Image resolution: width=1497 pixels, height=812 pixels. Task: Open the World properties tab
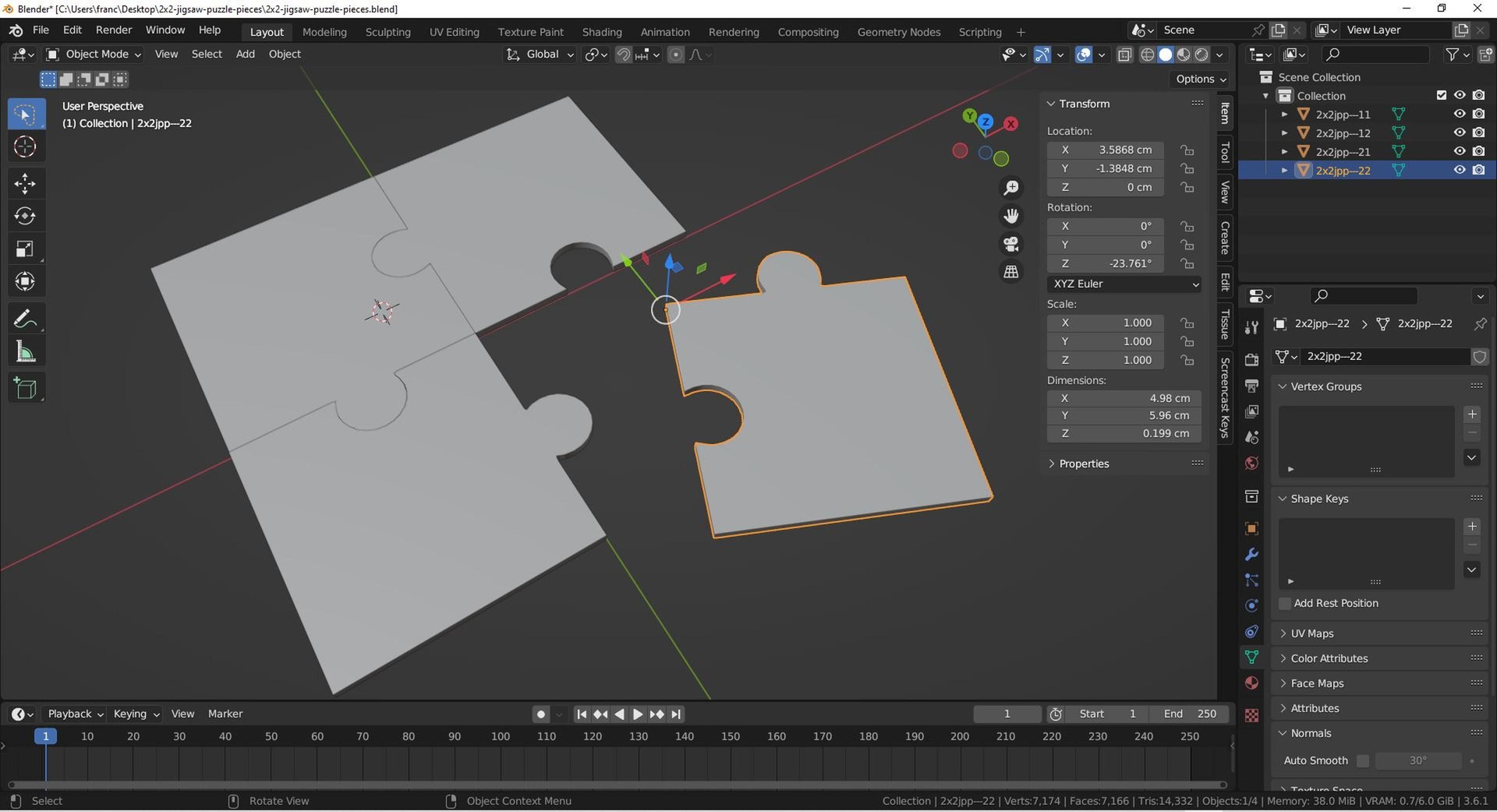(x=1251, y=463)
